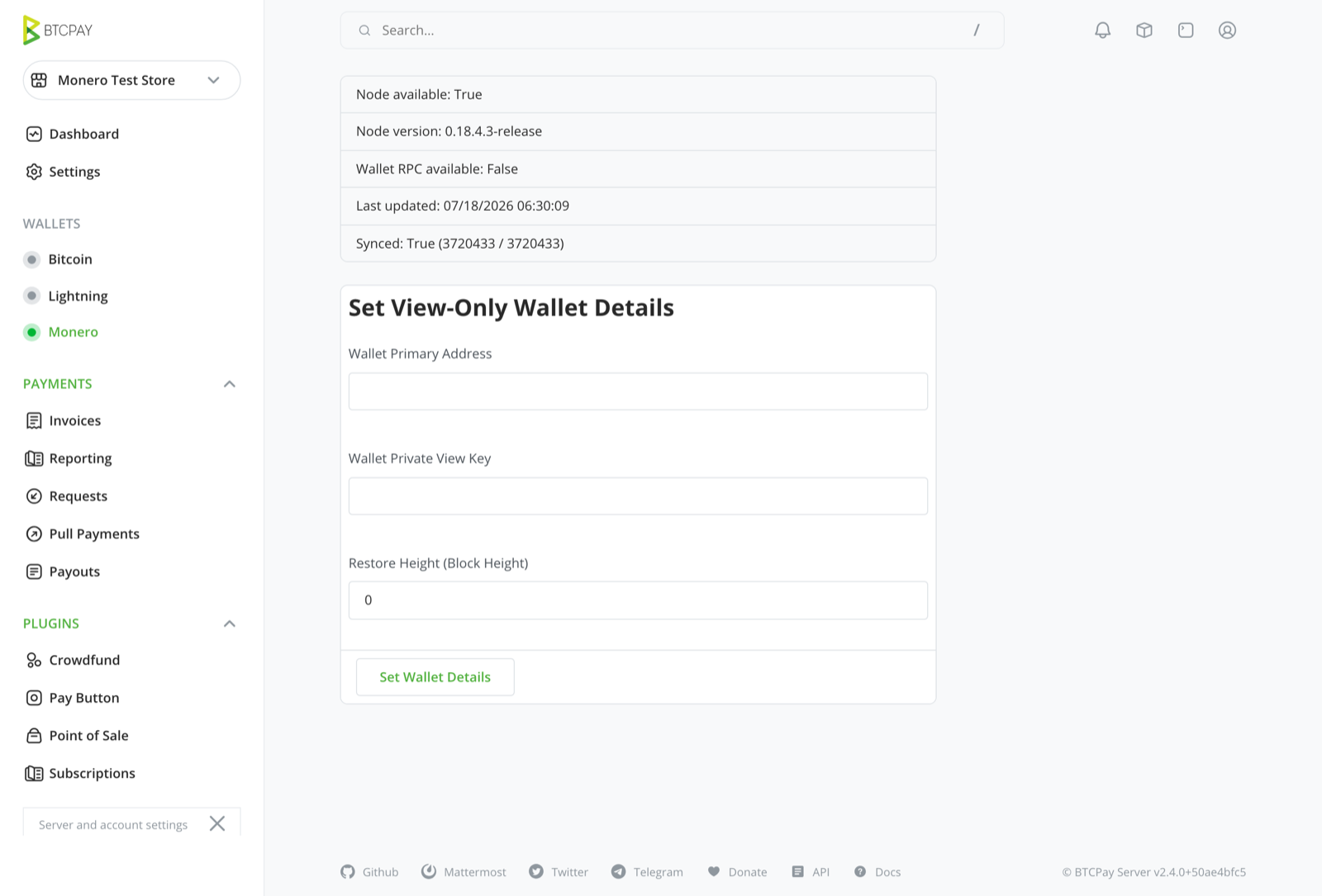
Task: Focus the Wallet Private View Key field
Action: pos(638,496)
